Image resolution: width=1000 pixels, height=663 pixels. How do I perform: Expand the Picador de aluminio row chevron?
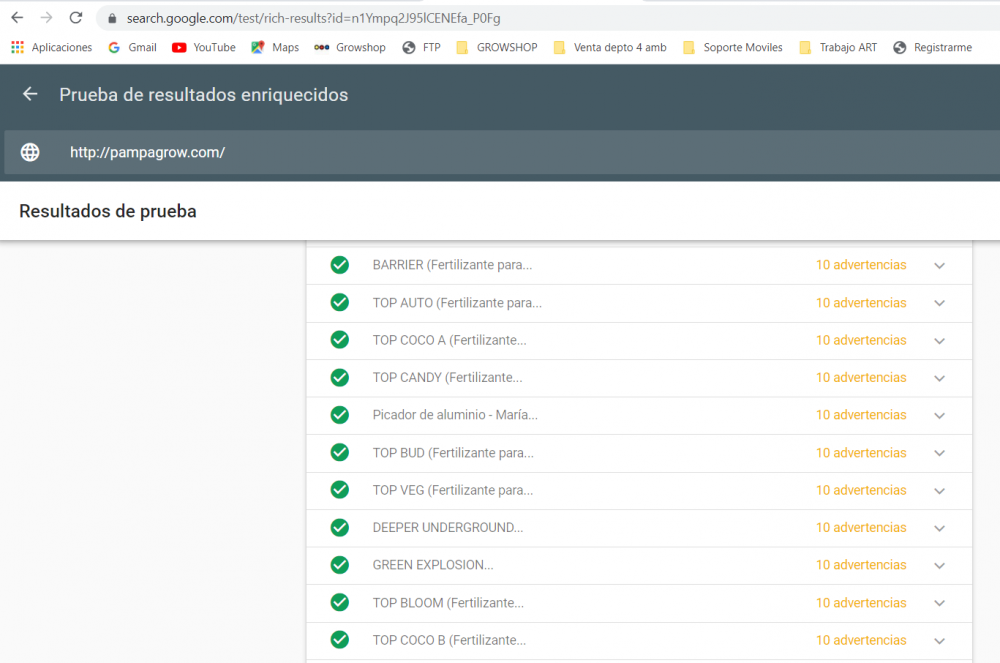(x=939, y=415)
